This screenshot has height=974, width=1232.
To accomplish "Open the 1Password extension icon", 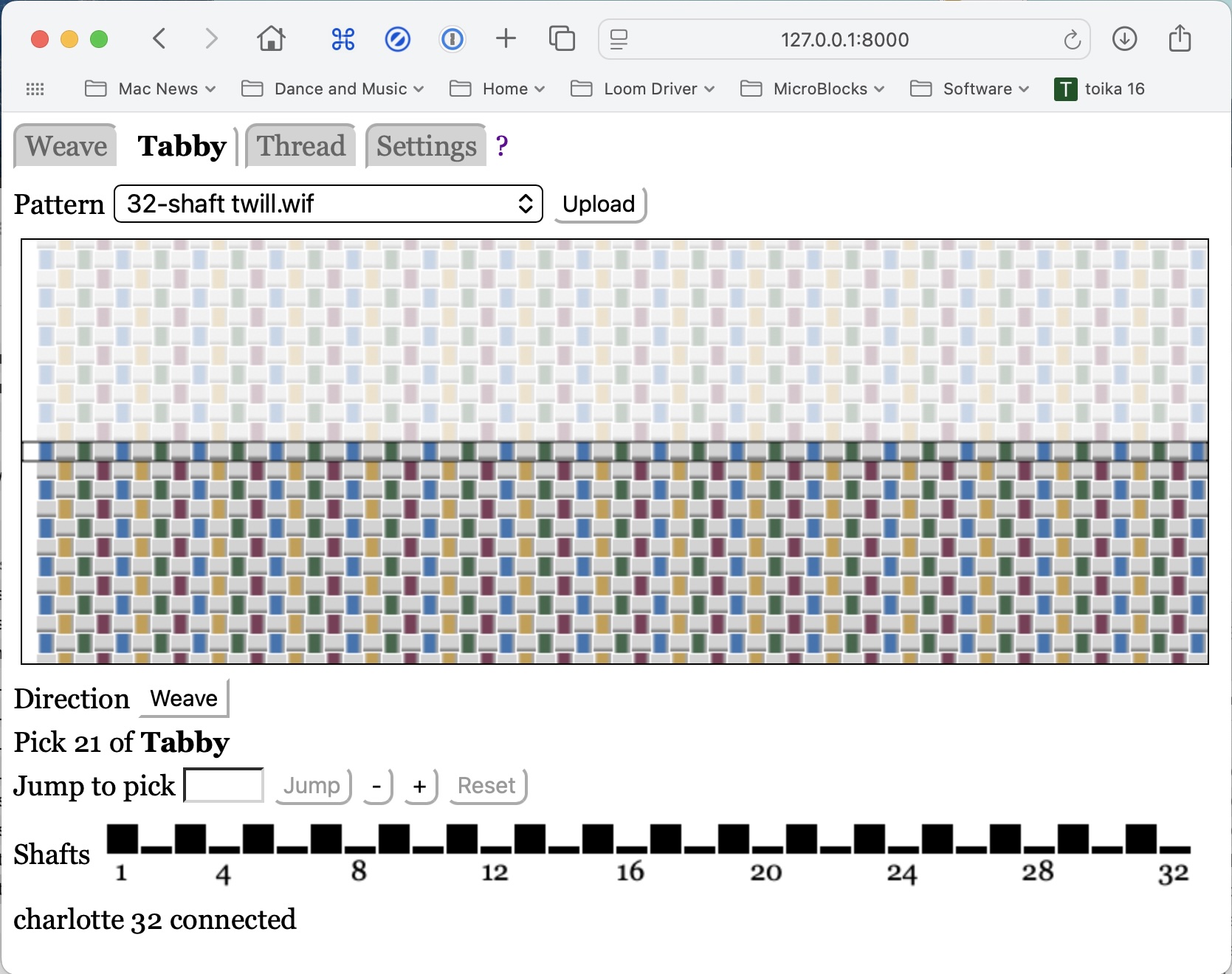I will [x=452, y=39].
